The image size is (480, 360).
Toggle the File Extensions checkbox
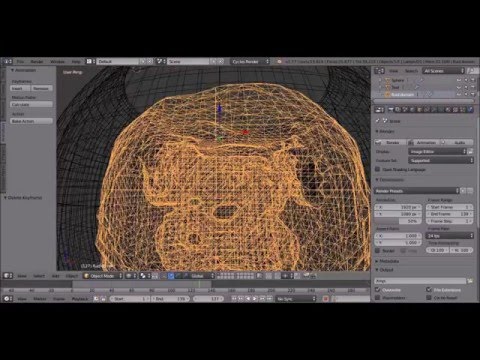(429, 290)
